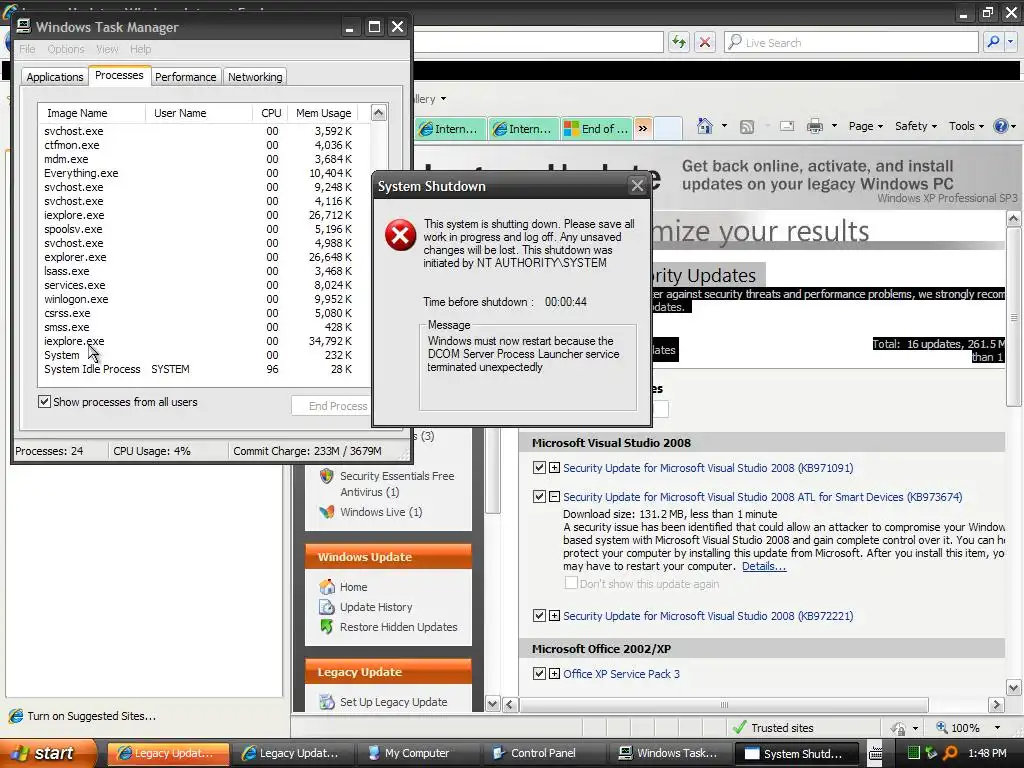
Task: Toggle Show processes from all users checkbox
Action: 44,402
